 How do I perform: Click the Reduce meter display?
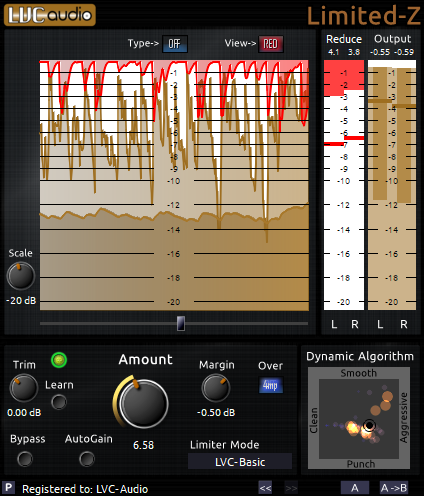[344, 185]
